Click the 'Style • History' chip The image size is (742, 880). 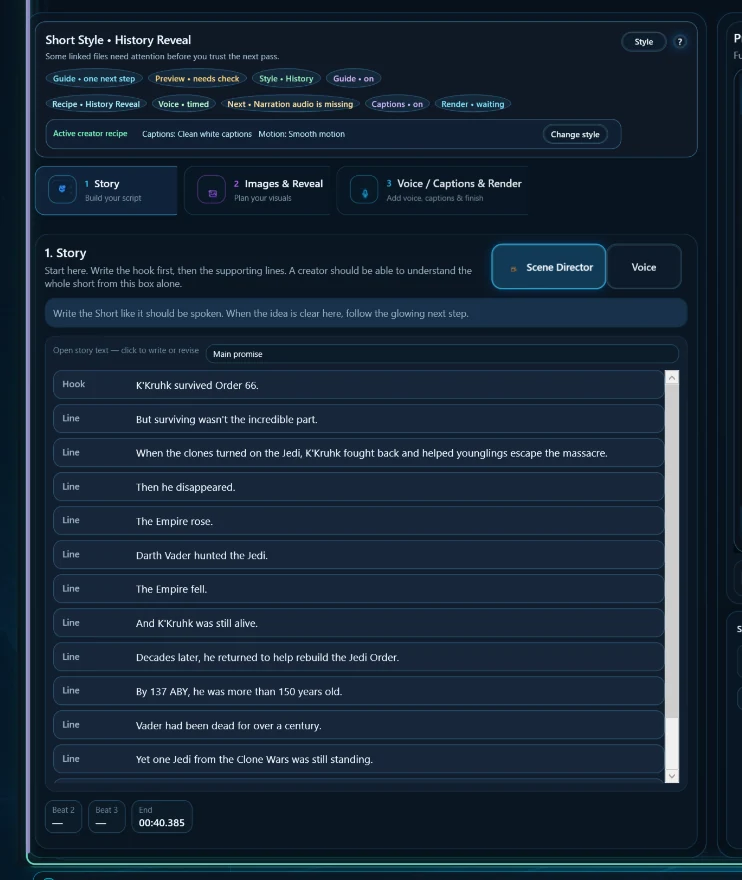(286, 79)
